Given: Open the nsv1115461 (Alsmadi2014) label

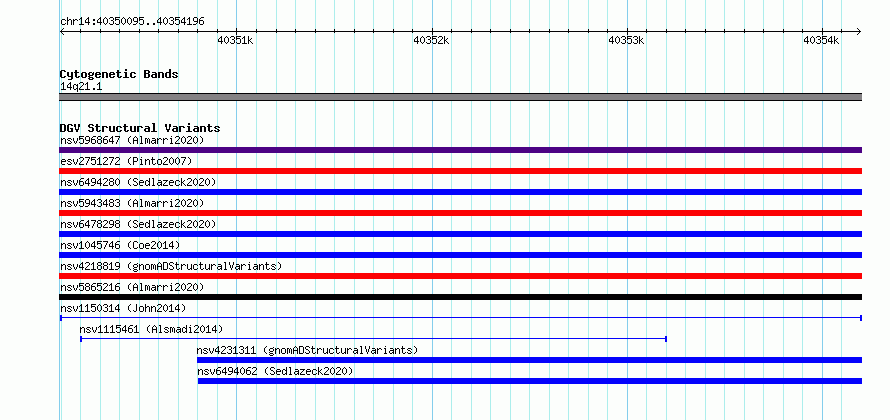Looking at the screenshot, I should 151,329.
